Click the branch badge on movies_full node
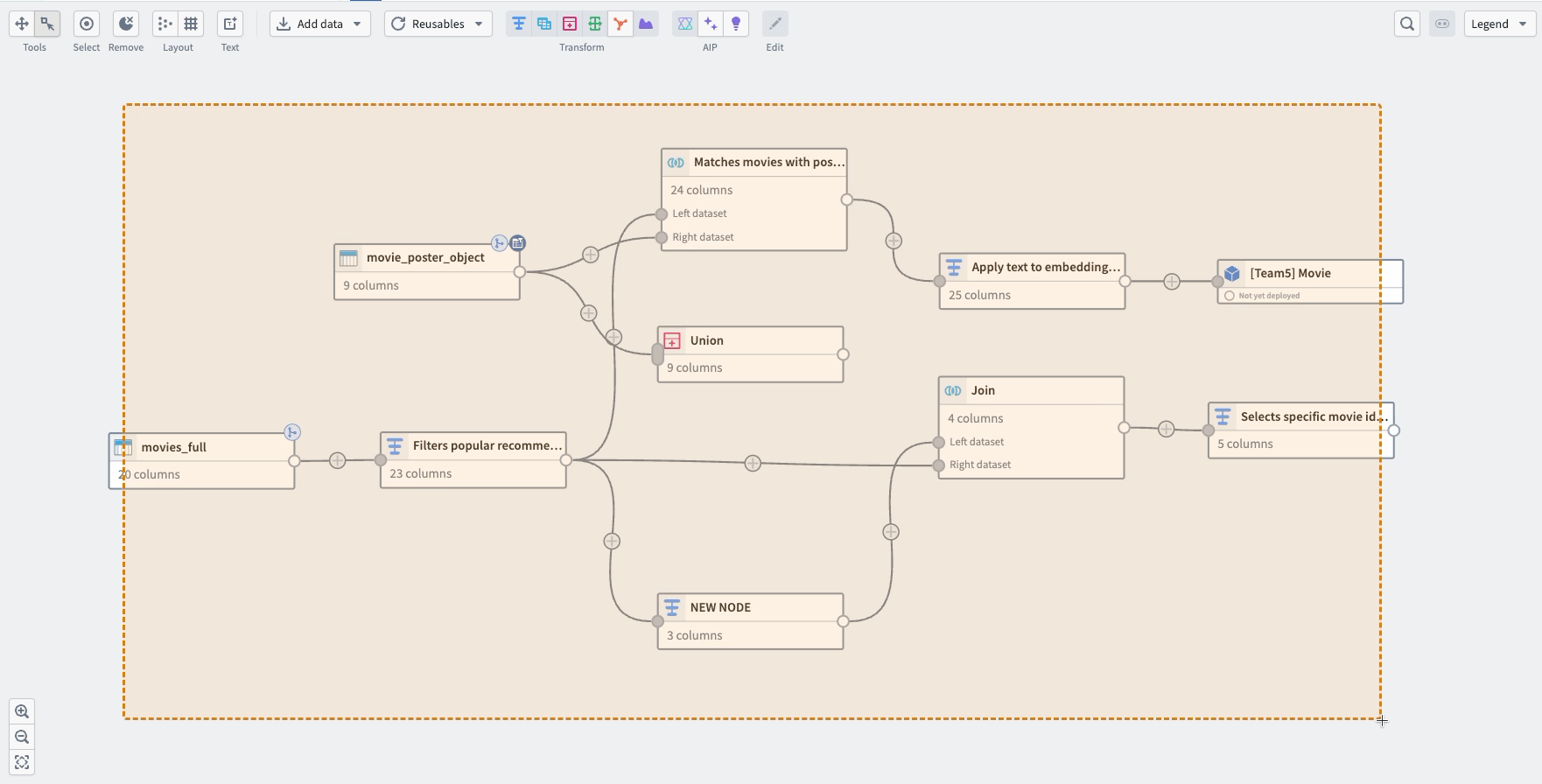 pos(292,432)
